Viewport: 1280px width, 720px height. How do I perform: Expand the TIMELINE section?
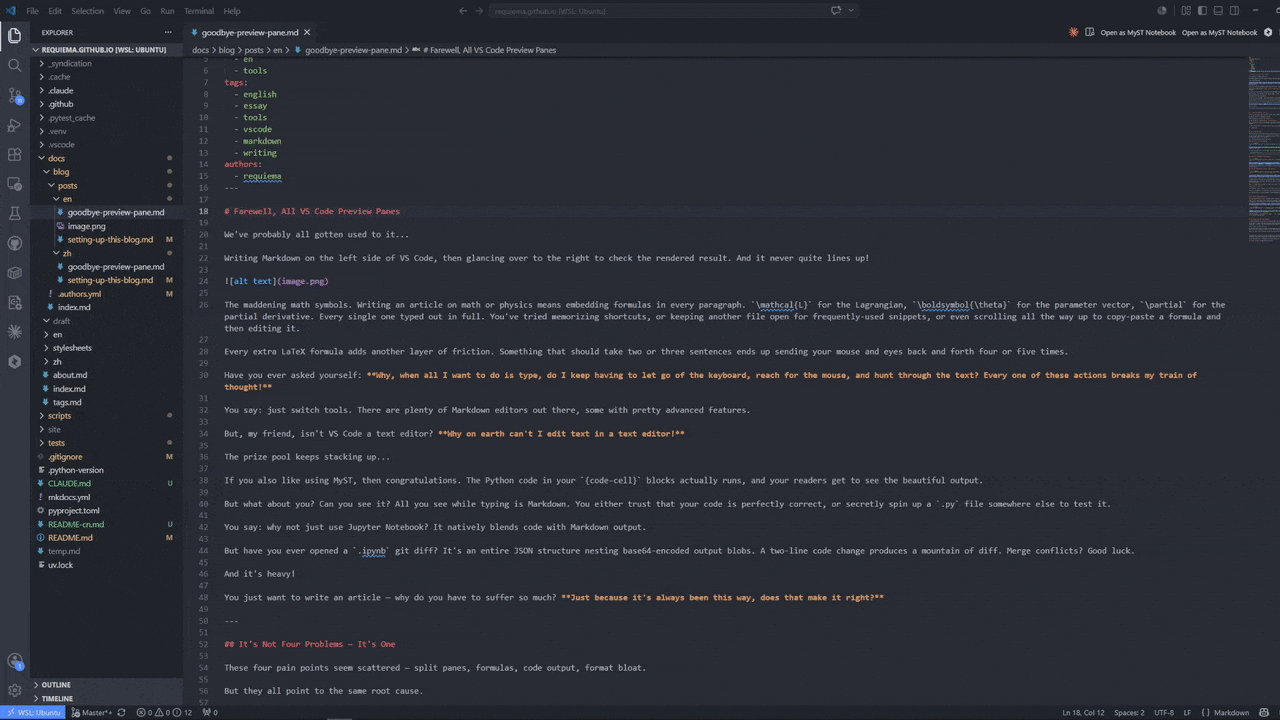(x=106, y=699)
